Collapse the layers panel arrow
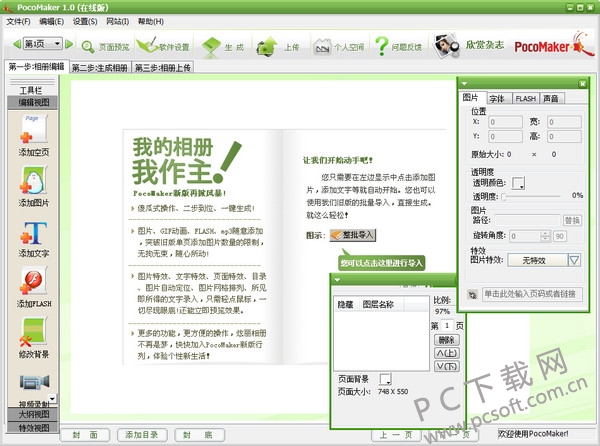The height and width of the screenshot is (446, 600). pos(337,280)
